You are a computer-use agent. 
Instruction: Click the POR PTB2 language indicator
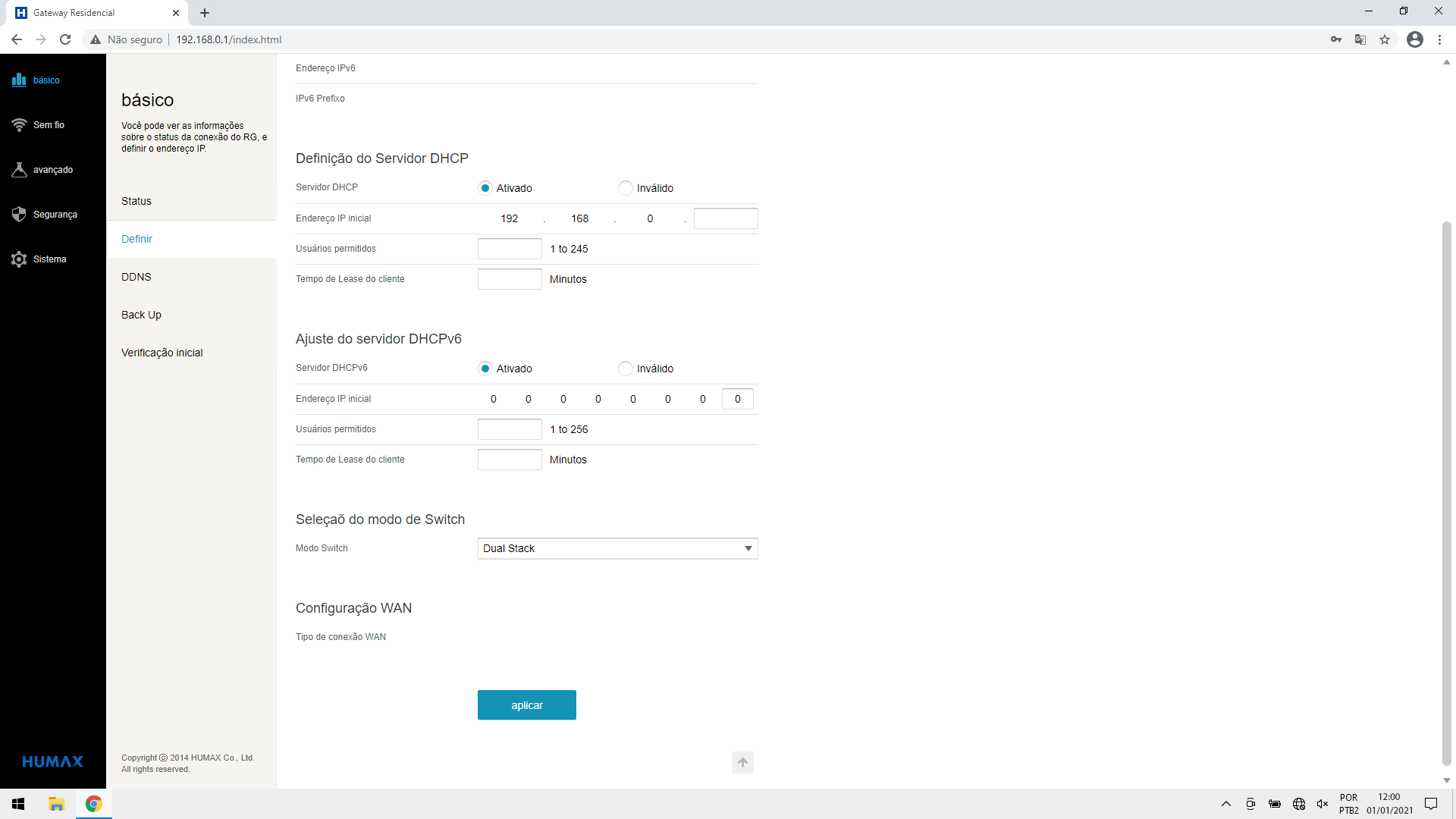1349,804
